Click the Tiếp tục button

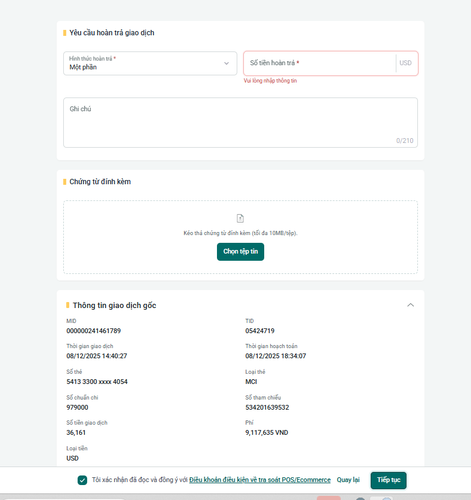pyautogui.click(x=388, y=480)
